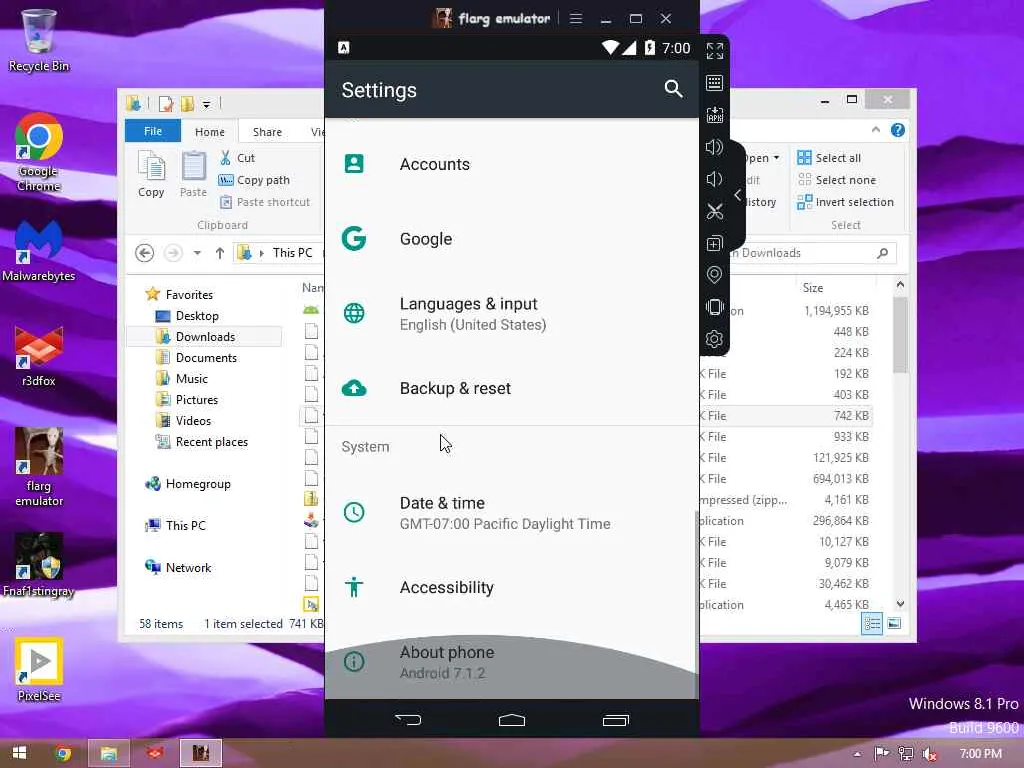Switch to the Share ribbon tab
Screen dimensions: 1024x768
tap(267, 131)
